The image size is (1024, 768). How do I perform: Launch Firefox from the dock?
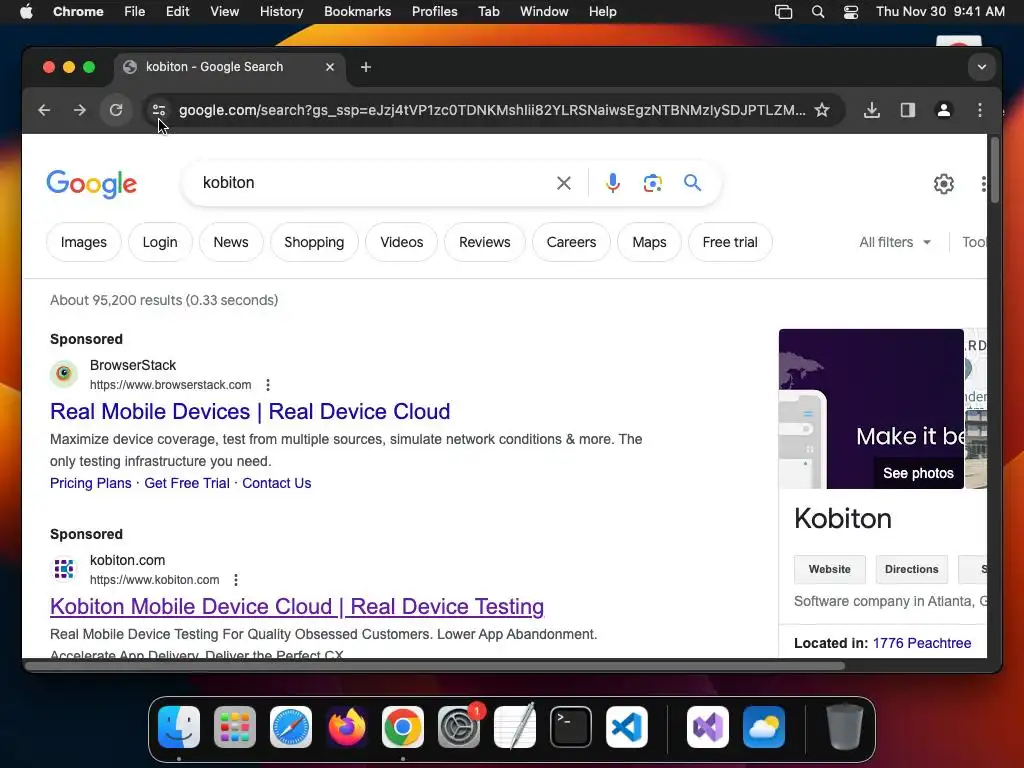[347, 727]
